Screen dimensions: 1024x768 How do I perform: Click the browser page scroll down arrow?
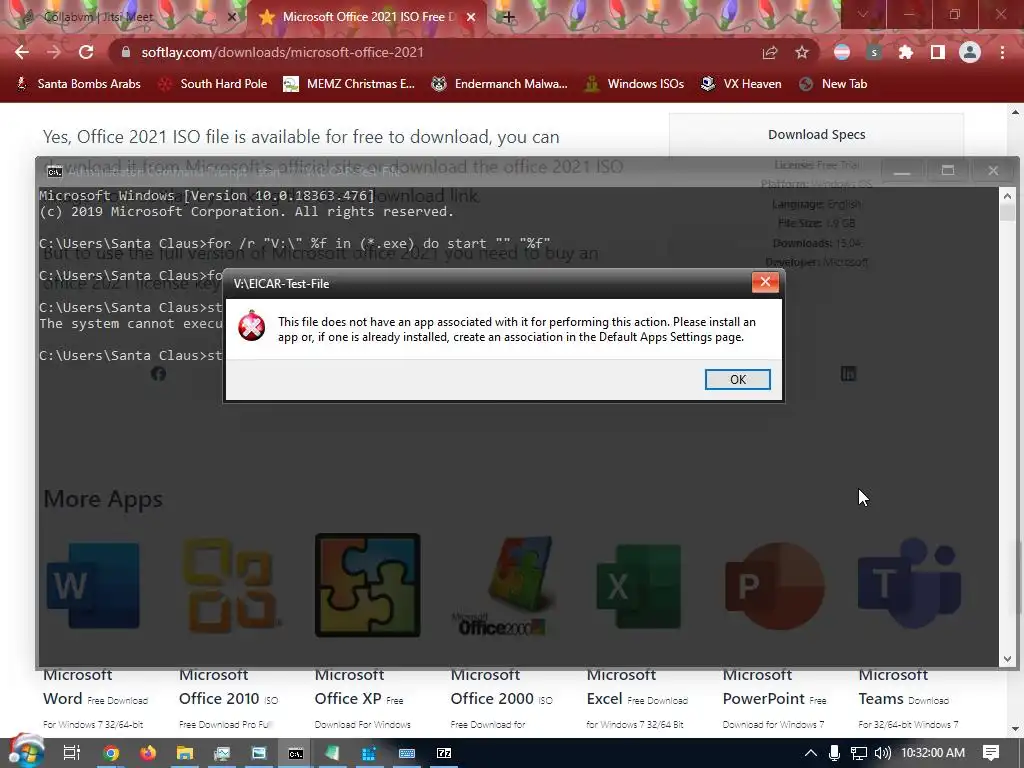(x=1016, y=729)
